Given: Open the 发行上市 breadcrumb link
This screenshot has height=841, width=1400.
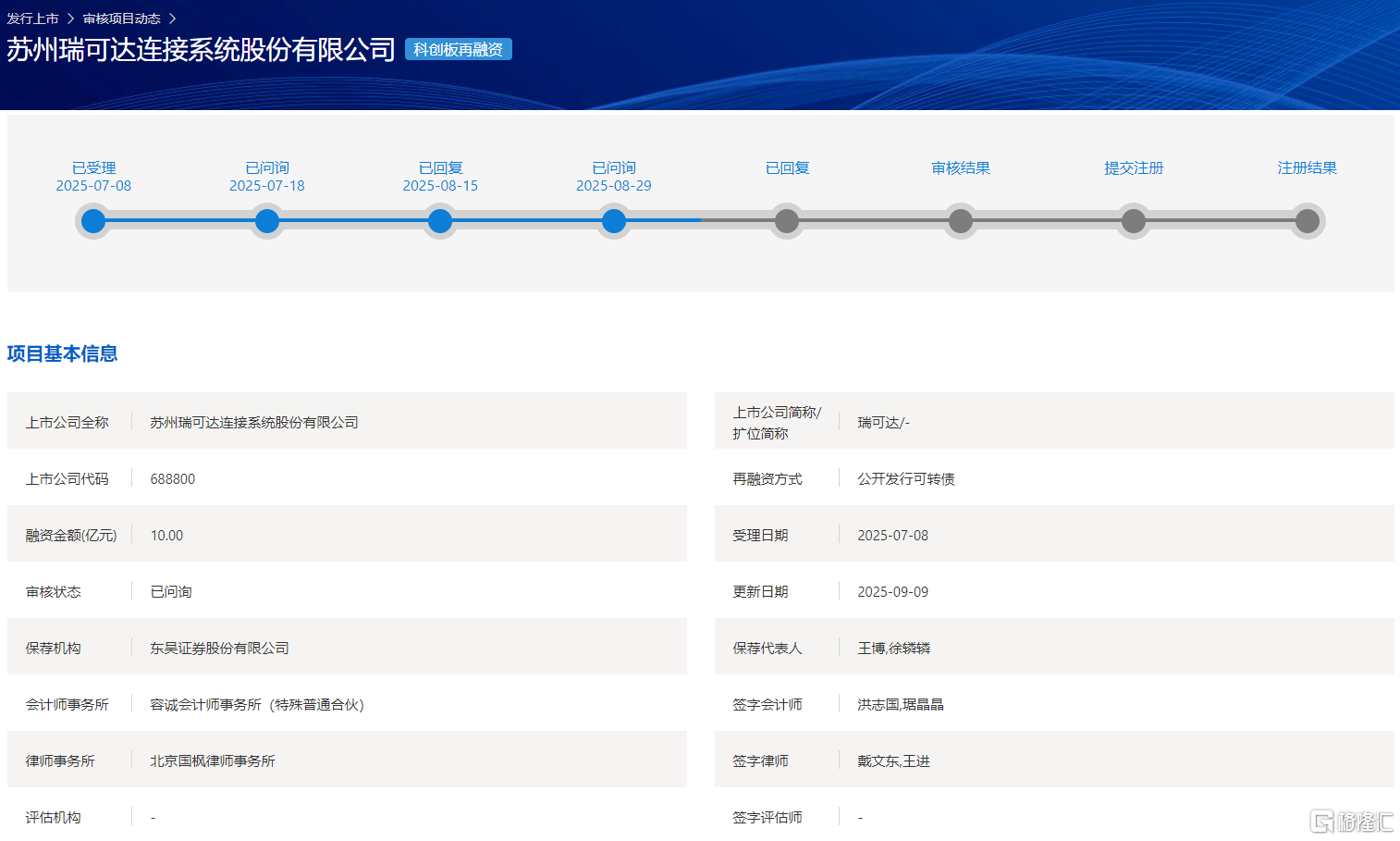Looking at the screenshot, I should click(x=33, y=19).
